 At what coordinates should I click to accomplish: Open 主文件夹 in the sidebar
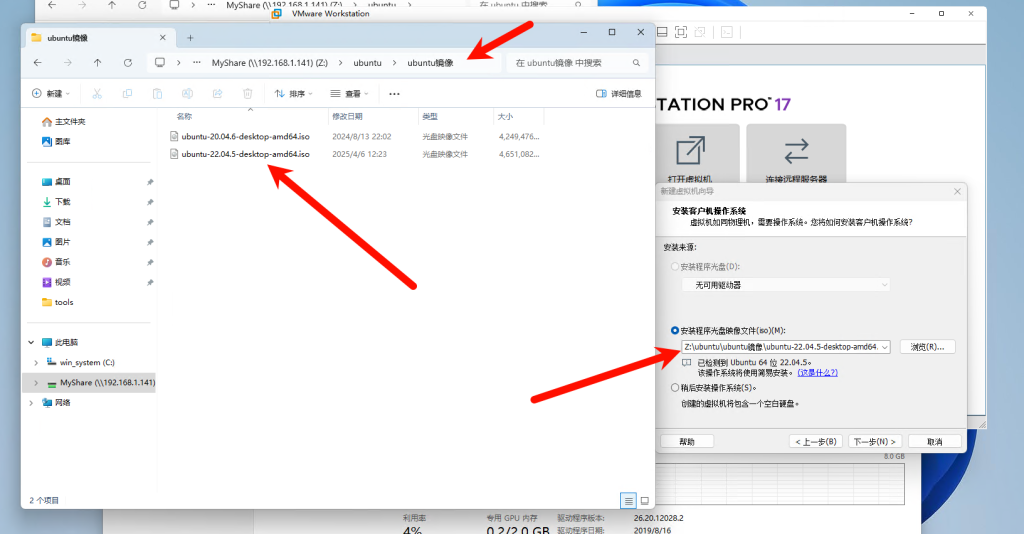point(63,121)
